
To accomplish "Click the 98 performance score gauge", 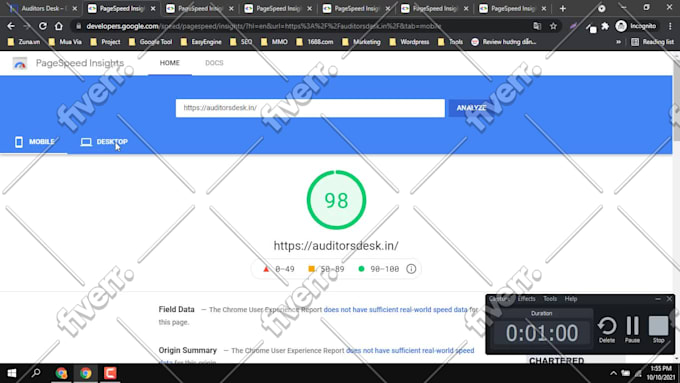I will (x=336, y=200).
